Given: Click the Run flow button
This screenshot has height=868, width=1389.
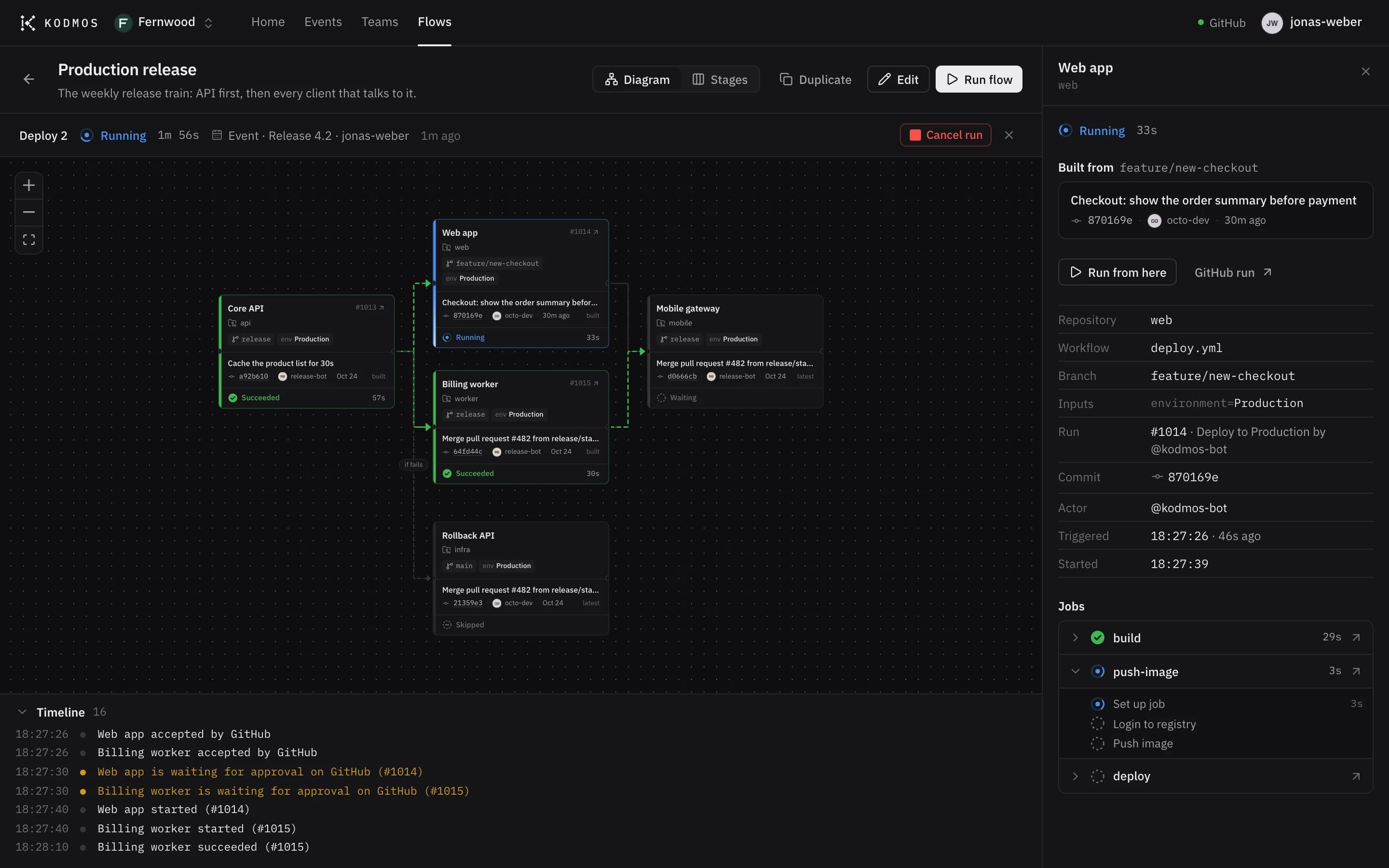Looking at the screenshot, I should 979,79.
